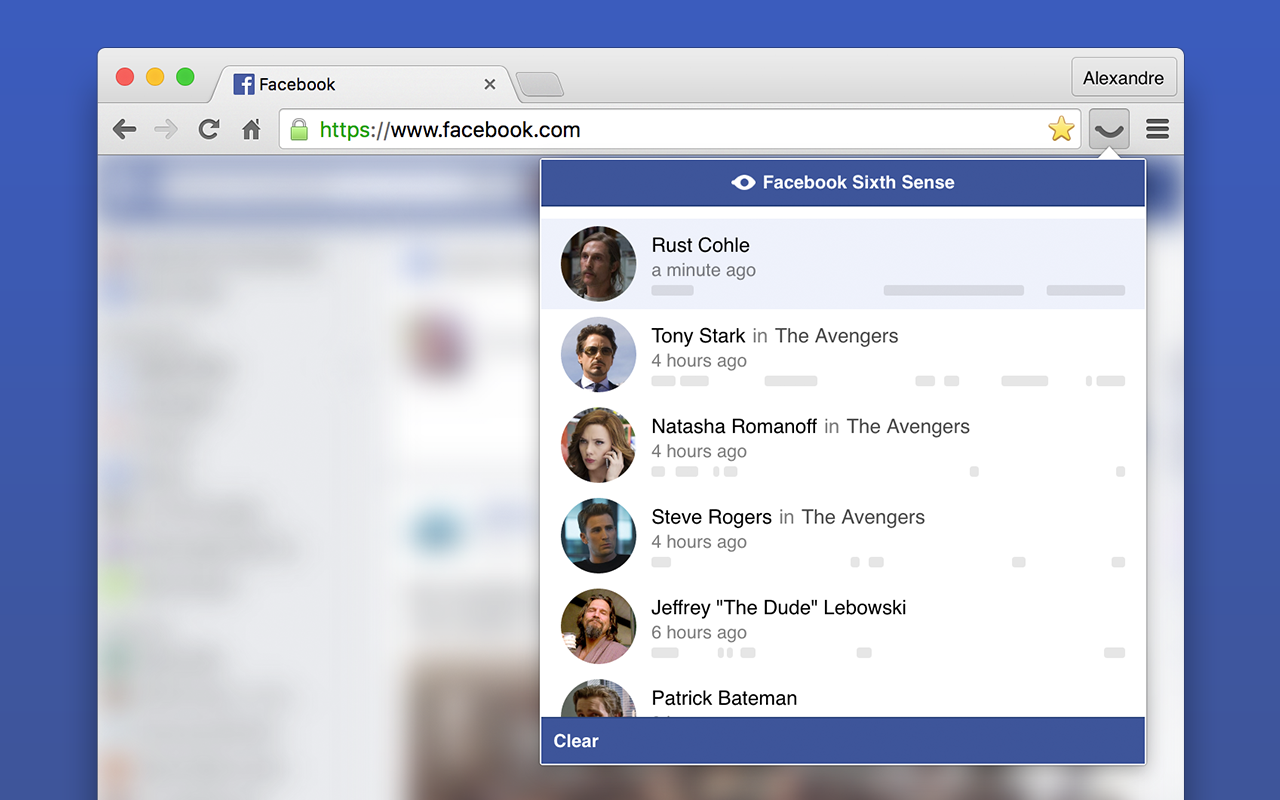Click the Alexandre profile button
1280x800 pixels.
tap(1124, 77)
